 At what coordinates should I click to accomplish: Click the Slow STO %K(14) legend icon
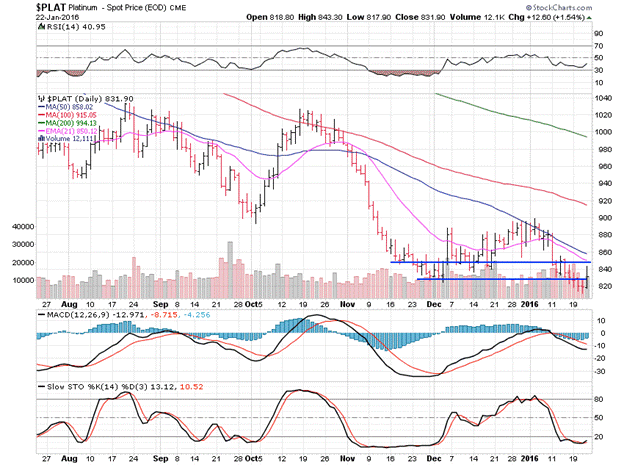40,386
